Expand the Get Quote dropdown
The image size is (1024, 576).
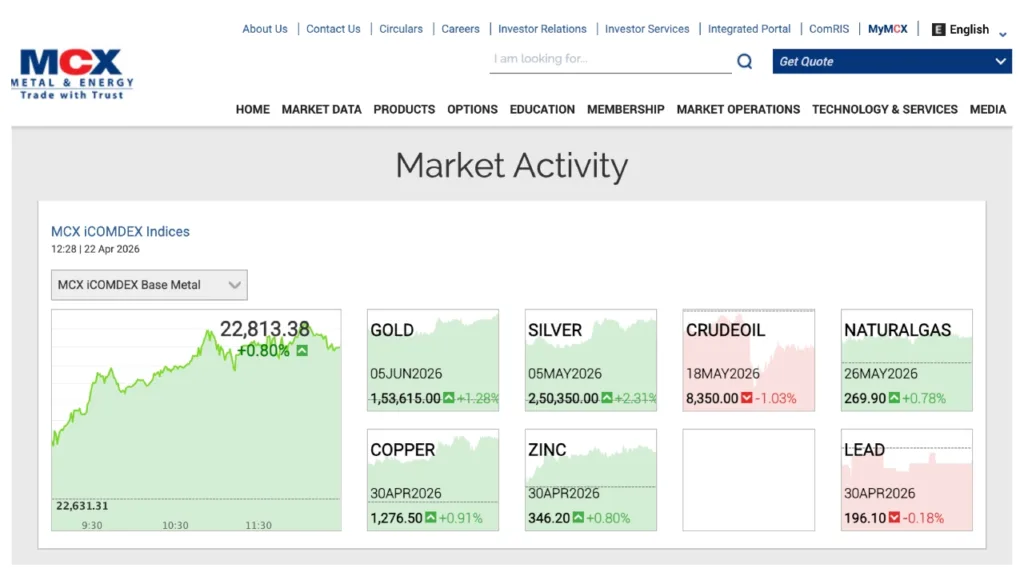click(x=1000, y=62)
